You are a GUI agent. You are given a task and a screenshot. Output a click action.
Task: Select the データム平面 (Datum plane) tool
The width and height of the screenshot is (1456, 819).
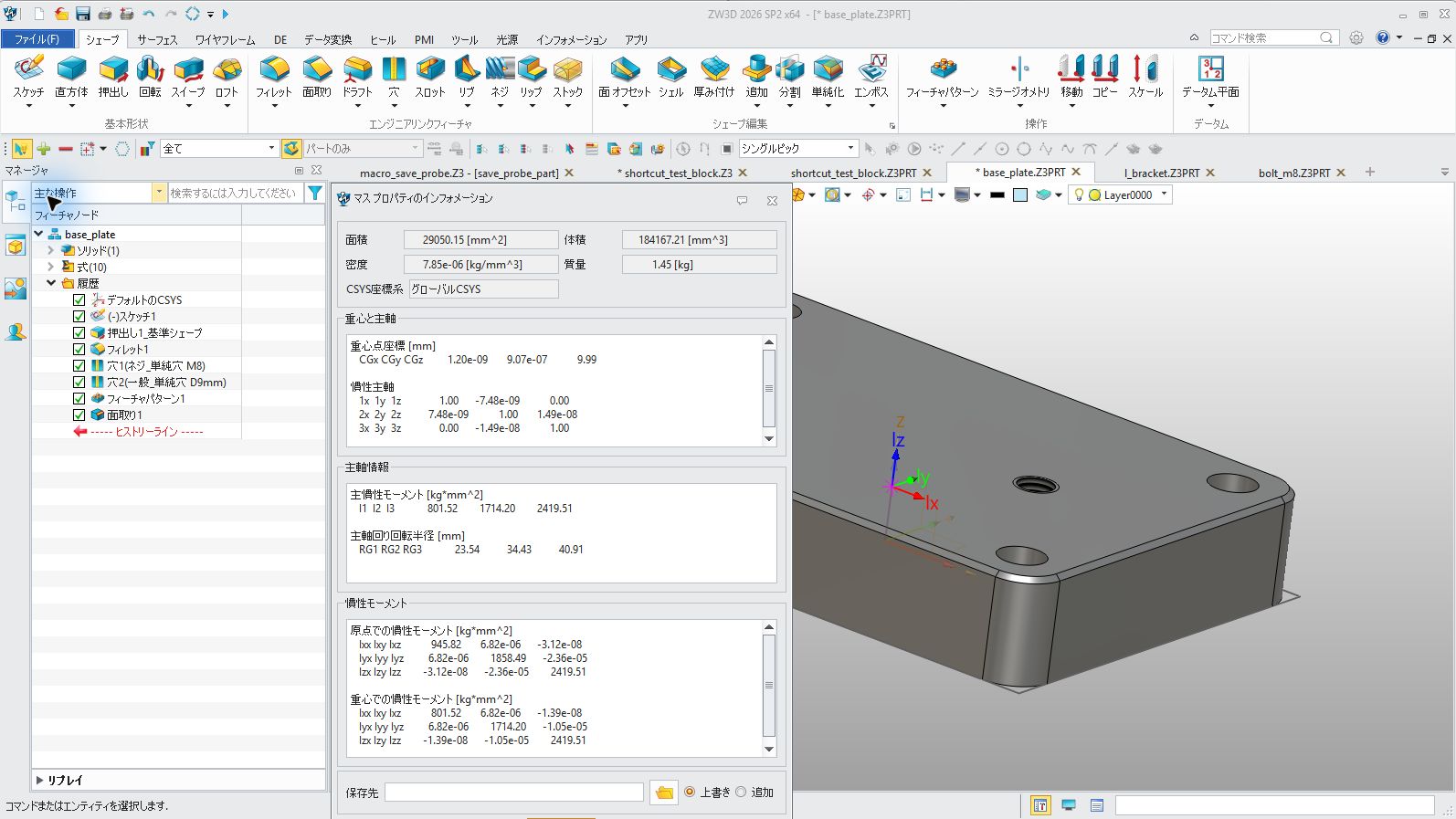1211,77
